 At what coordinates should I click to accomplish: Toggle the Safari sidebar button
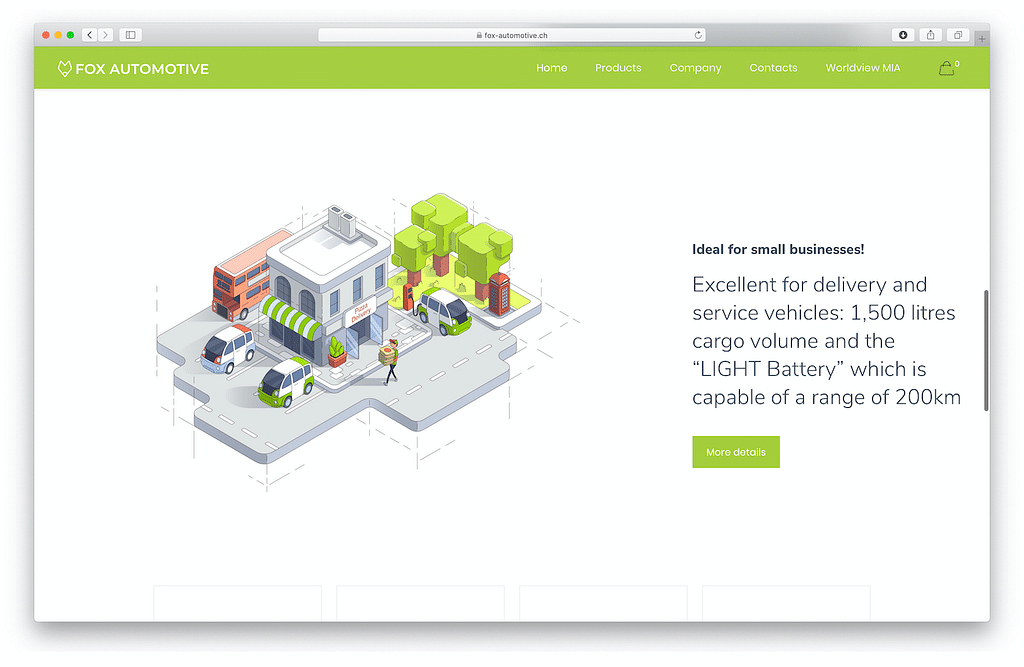130,35
